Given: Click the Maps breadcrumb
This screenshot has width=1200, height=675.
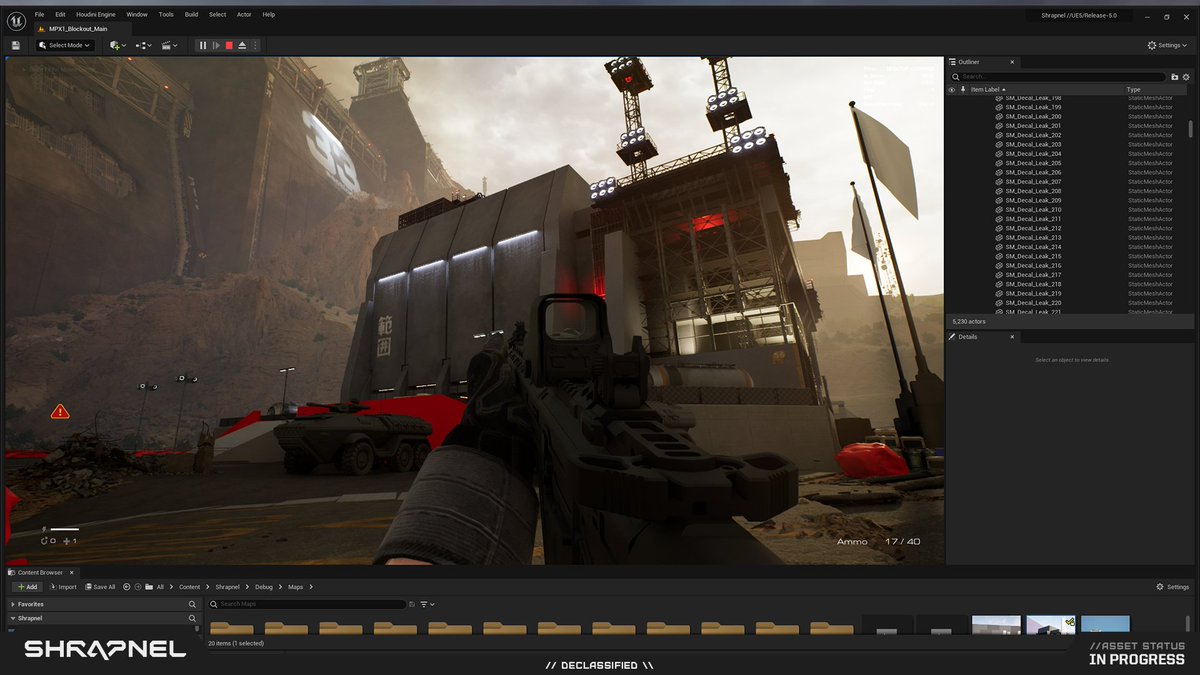Looking at the screenshot, I should pyautogui.click(x=296, y=587).
